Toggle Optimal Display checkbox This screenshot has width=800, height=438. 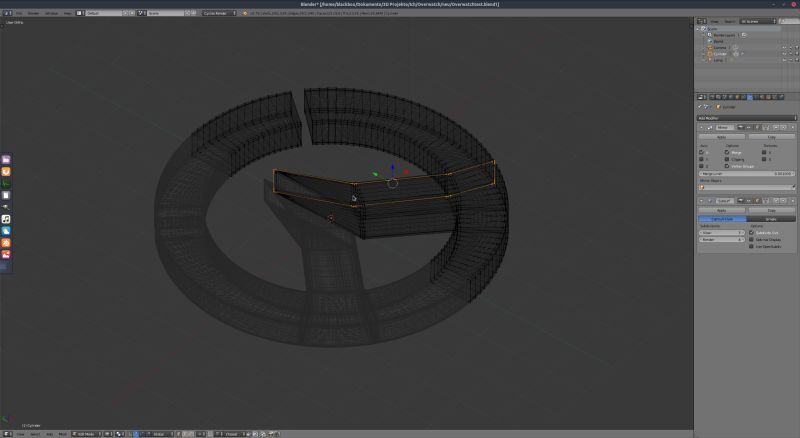click(752, 239)
